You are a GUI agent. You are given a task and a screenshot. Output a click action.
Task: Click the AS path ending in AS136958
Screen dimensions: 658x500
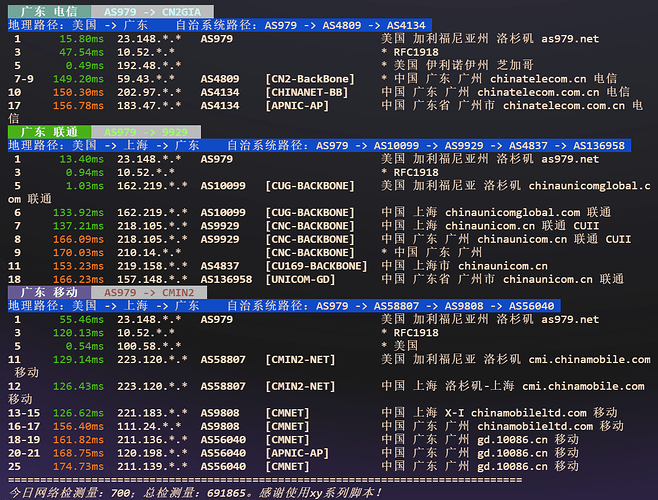pos(470,146)
